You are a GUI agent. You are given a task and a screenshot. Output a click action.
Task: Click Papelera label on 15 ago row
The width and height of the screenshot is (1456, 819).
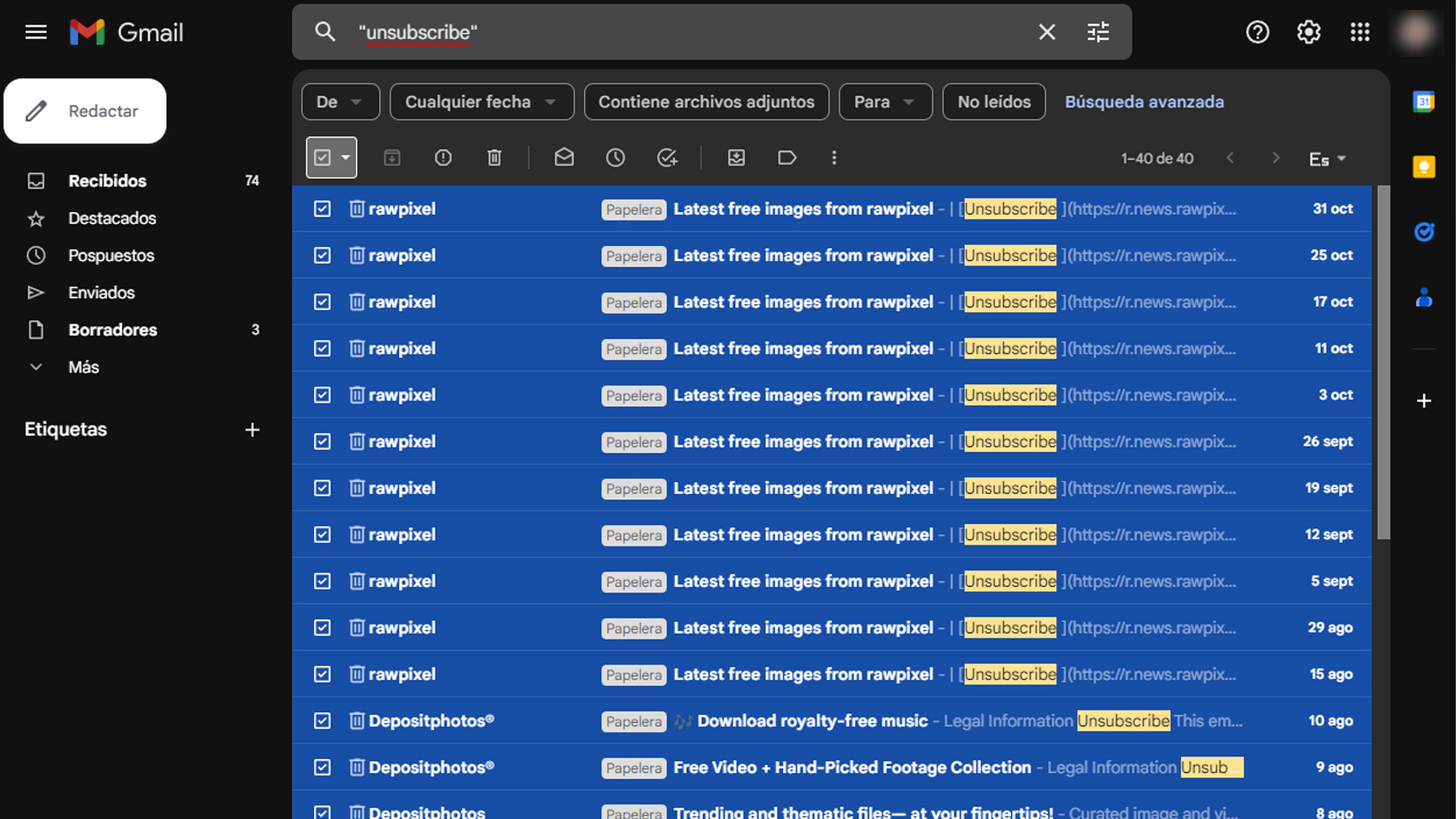click(634, 675)
